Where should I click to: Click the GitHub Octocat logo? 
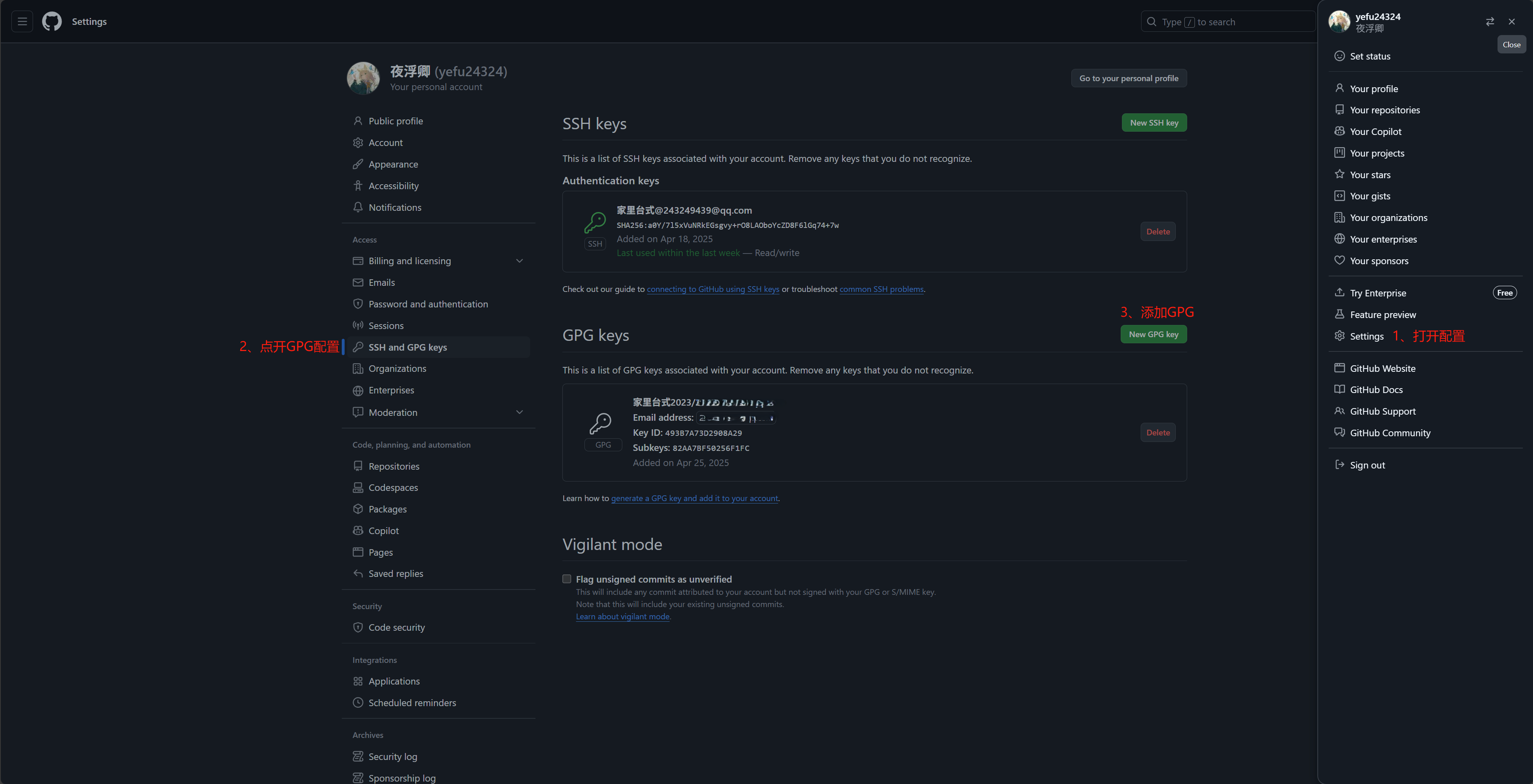tap(52, 22)
